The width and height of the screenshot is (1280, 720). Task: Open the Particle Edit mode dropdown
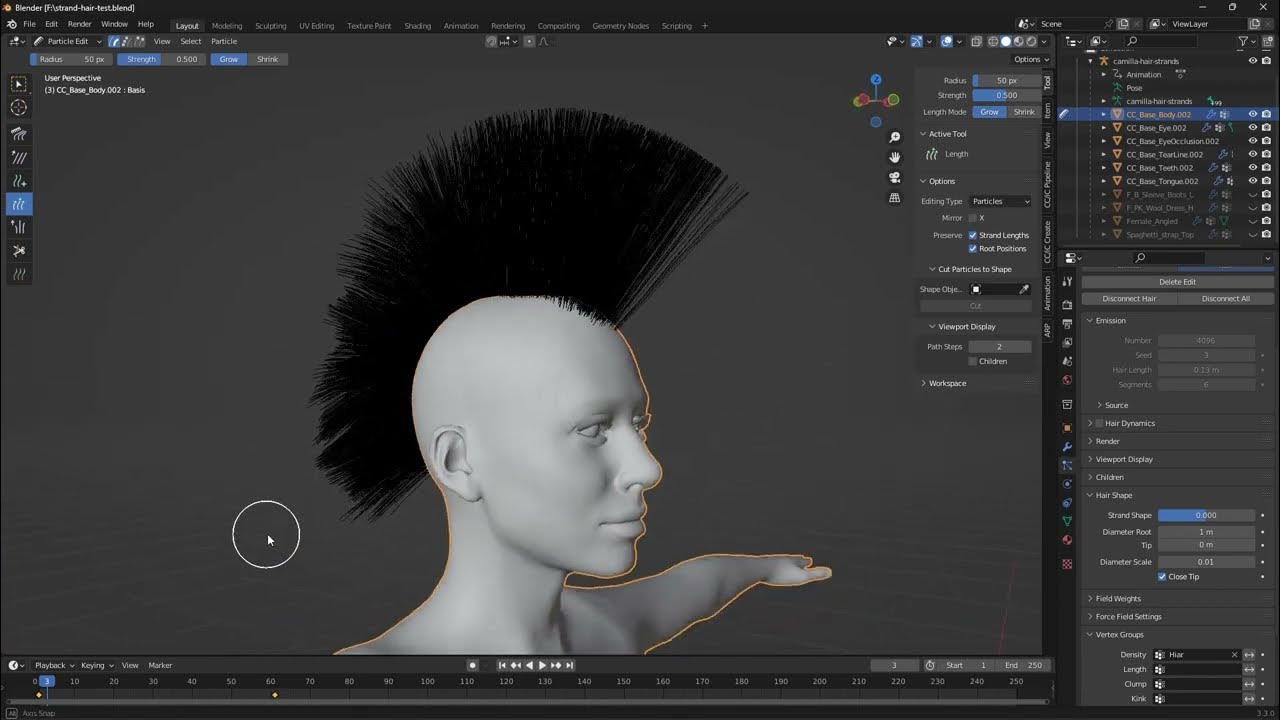(x=67, y=41)
